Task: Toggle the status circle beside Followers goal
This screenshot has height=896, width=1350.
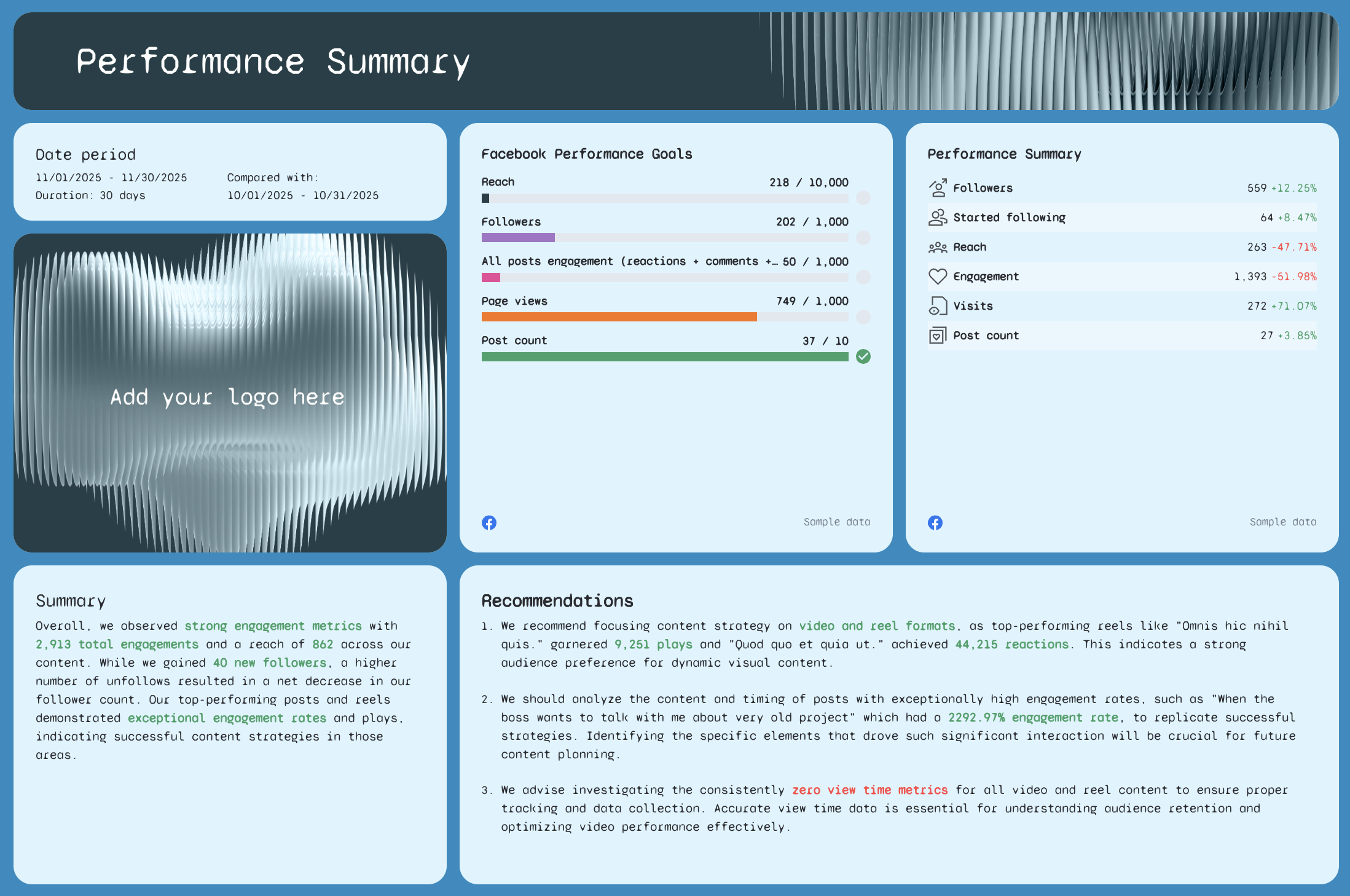Action: pos(863,238)
